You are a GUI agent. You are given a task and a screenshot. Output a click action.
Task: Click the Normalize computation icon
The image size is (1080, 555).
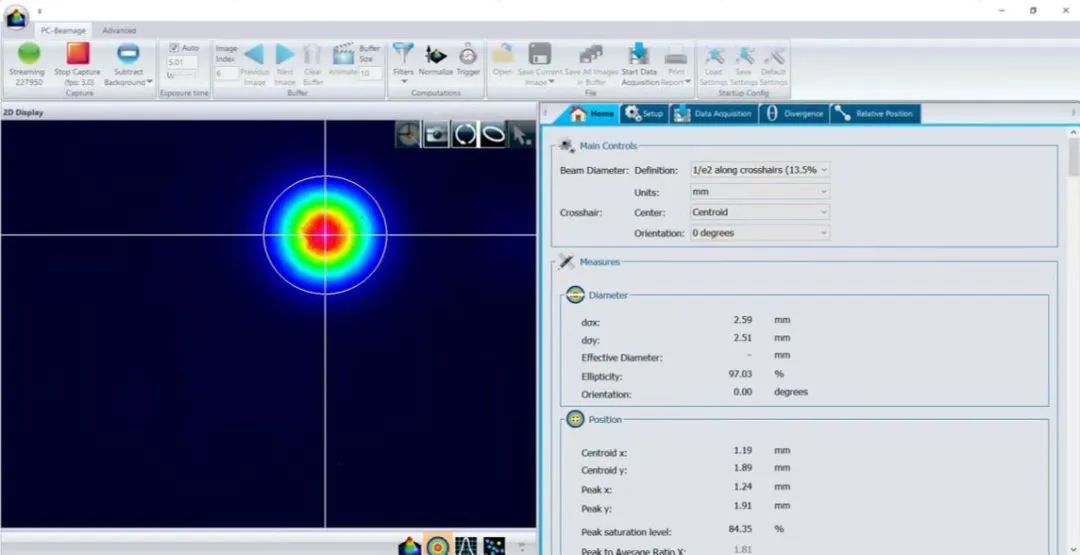point(436,55)
